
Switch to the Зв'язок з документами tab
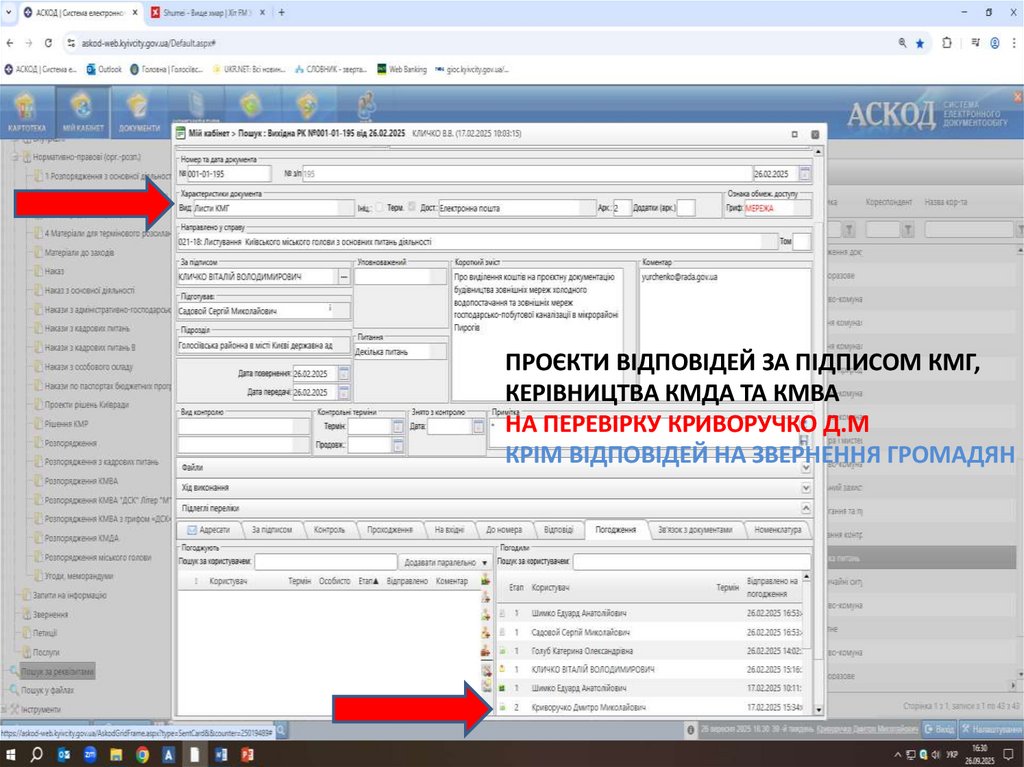tap(695, 530)
